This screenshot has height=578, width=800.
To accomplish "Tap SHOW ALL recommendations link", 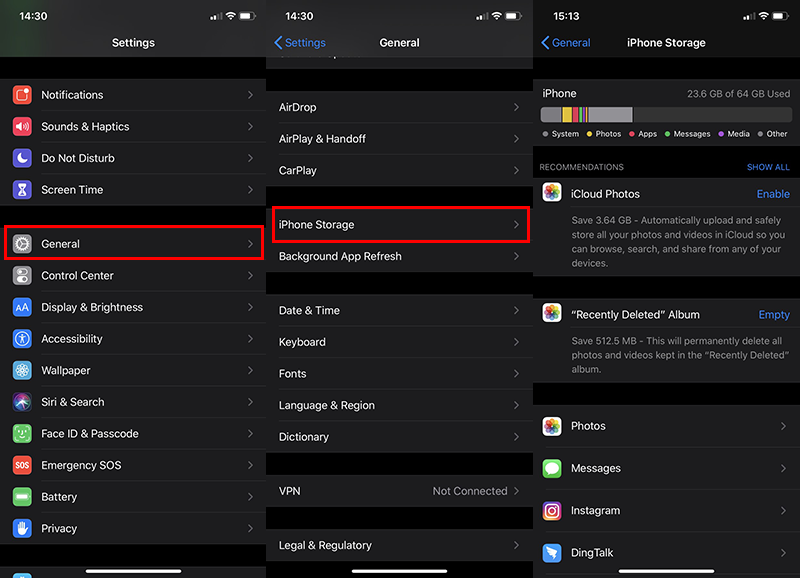I will tap(768, 166).
